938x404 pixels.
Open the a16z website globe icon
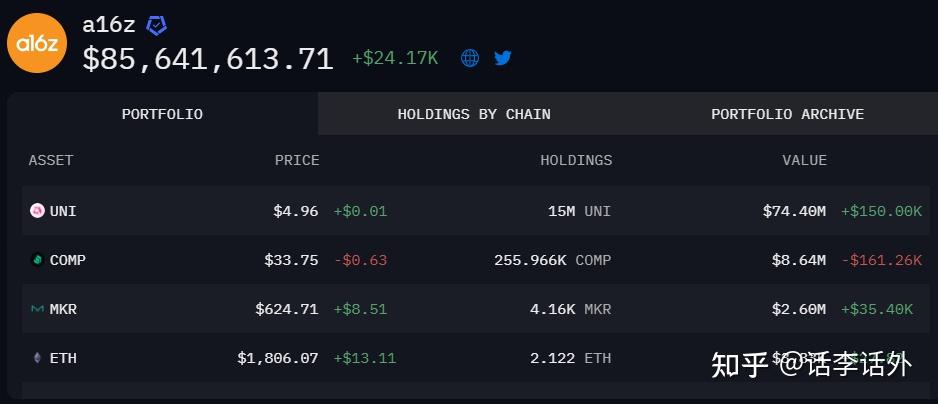point(470,58)
